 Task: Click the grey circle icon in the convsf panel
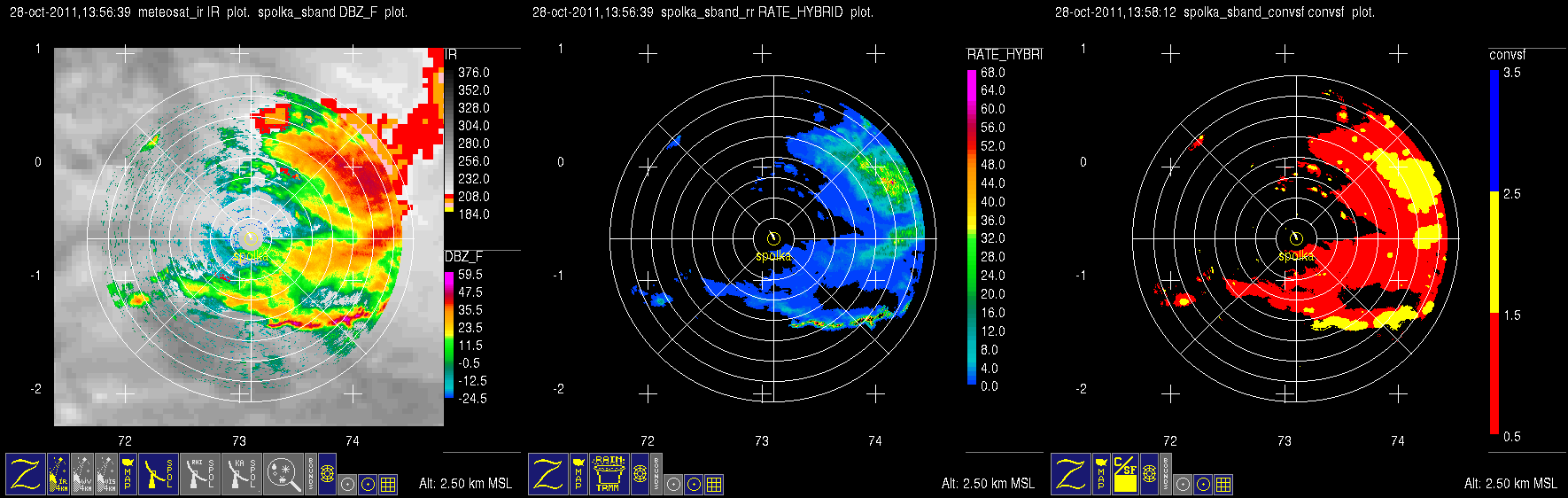click(1183, 485)
